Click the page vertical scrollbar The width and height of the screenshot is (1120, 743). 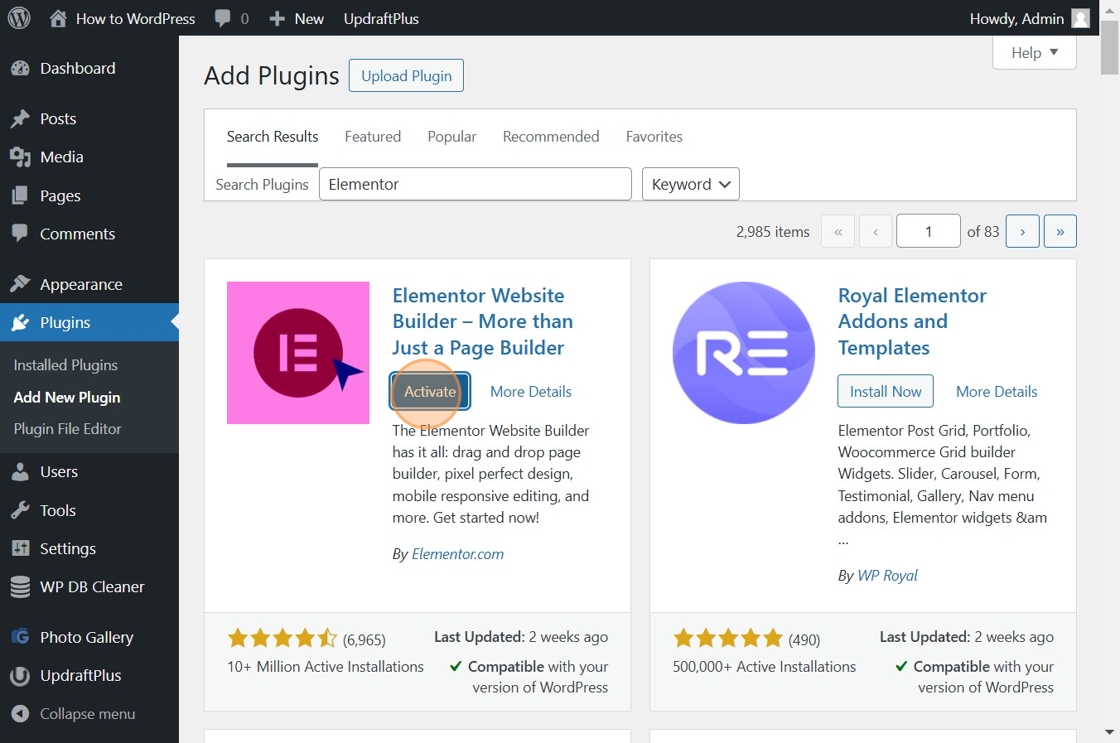1109,47
